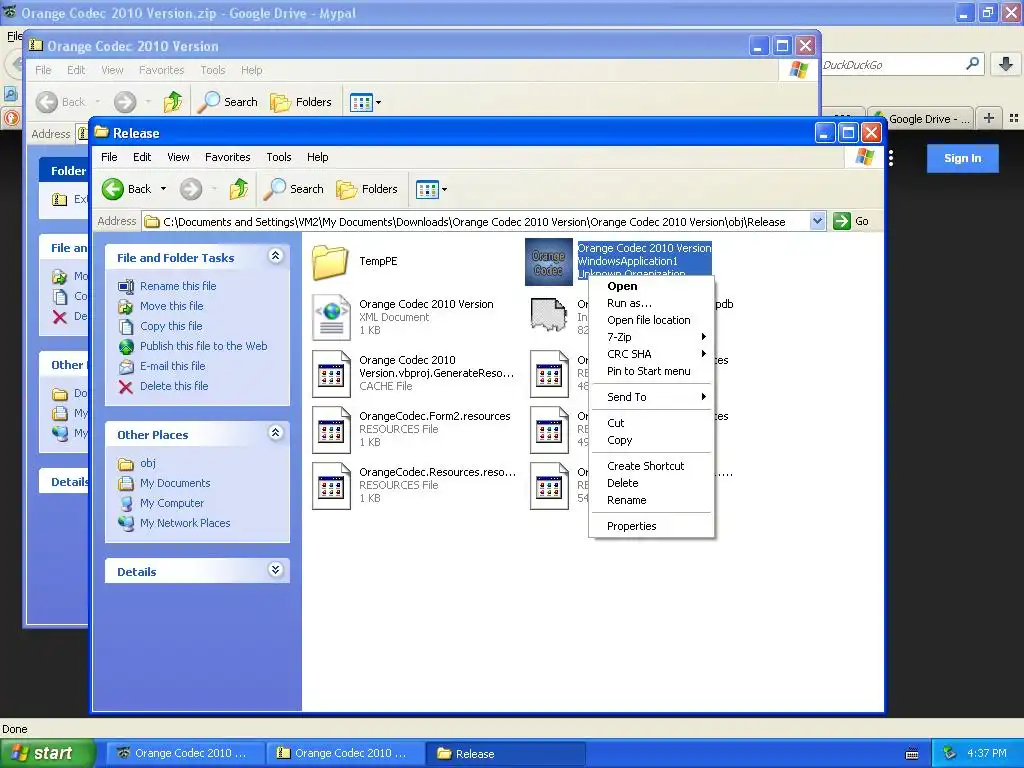The width and height of the screenshot is (1024, 768).
Task: Open the TempPE folder
Action: [330, 262]
